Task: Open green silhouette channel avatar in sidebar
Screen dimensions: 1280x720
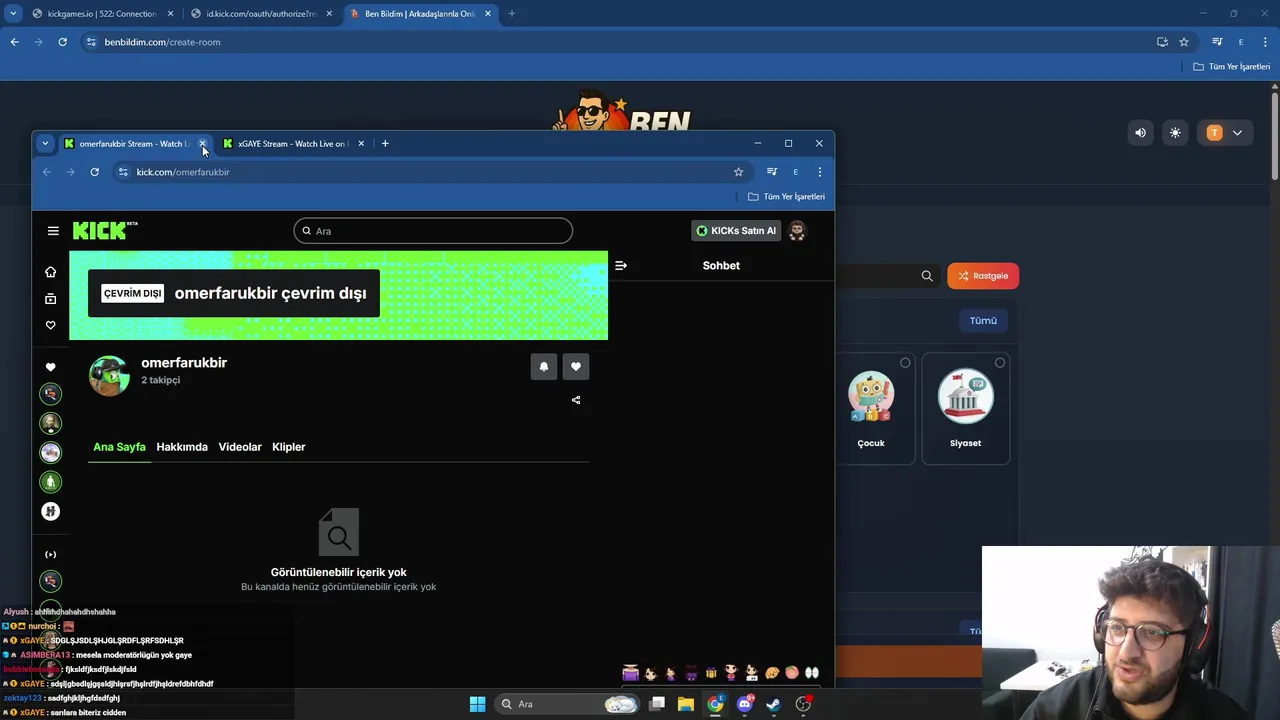Action: point(50,482)
